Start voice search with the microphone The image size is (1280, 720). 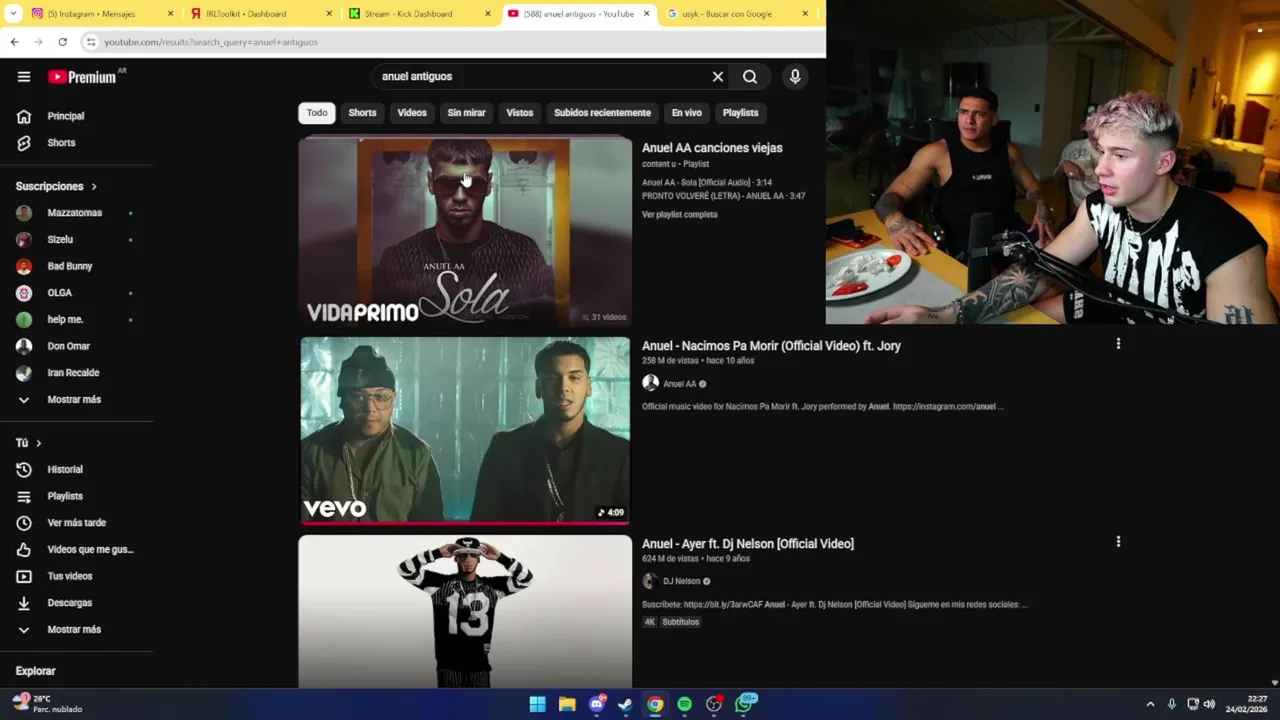coord(795,76)
